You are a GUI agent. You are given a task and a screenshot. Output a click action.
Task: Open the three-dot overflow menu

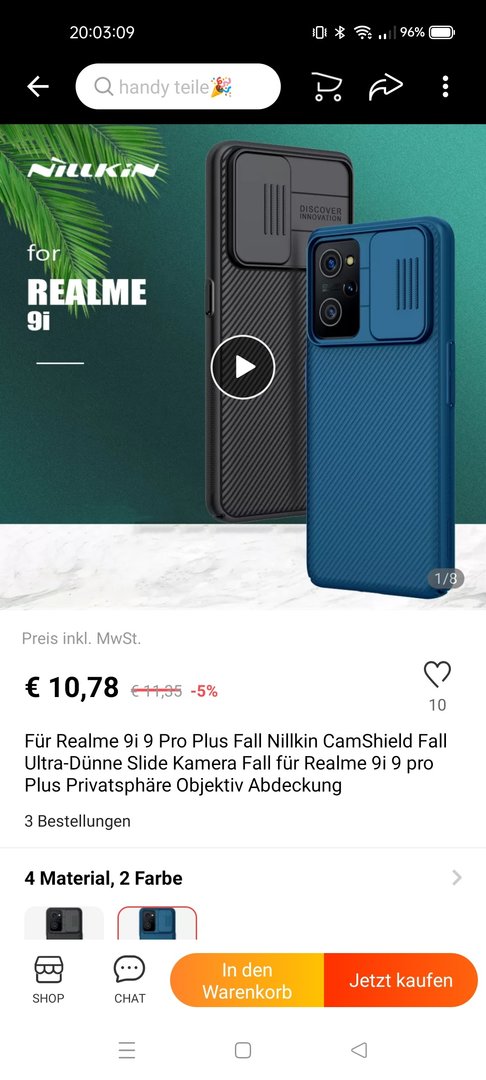(445, 87)
